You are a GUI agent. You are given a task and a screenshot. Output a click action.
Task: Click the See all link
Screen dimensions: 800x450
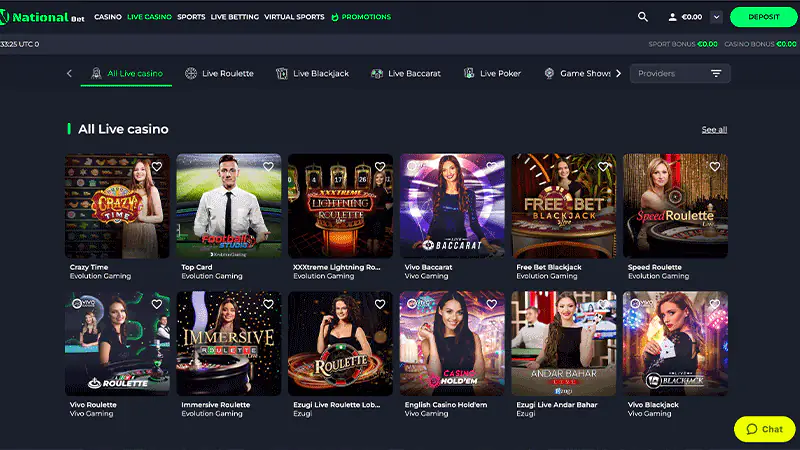pyautogui.click(x=714, y=130)
